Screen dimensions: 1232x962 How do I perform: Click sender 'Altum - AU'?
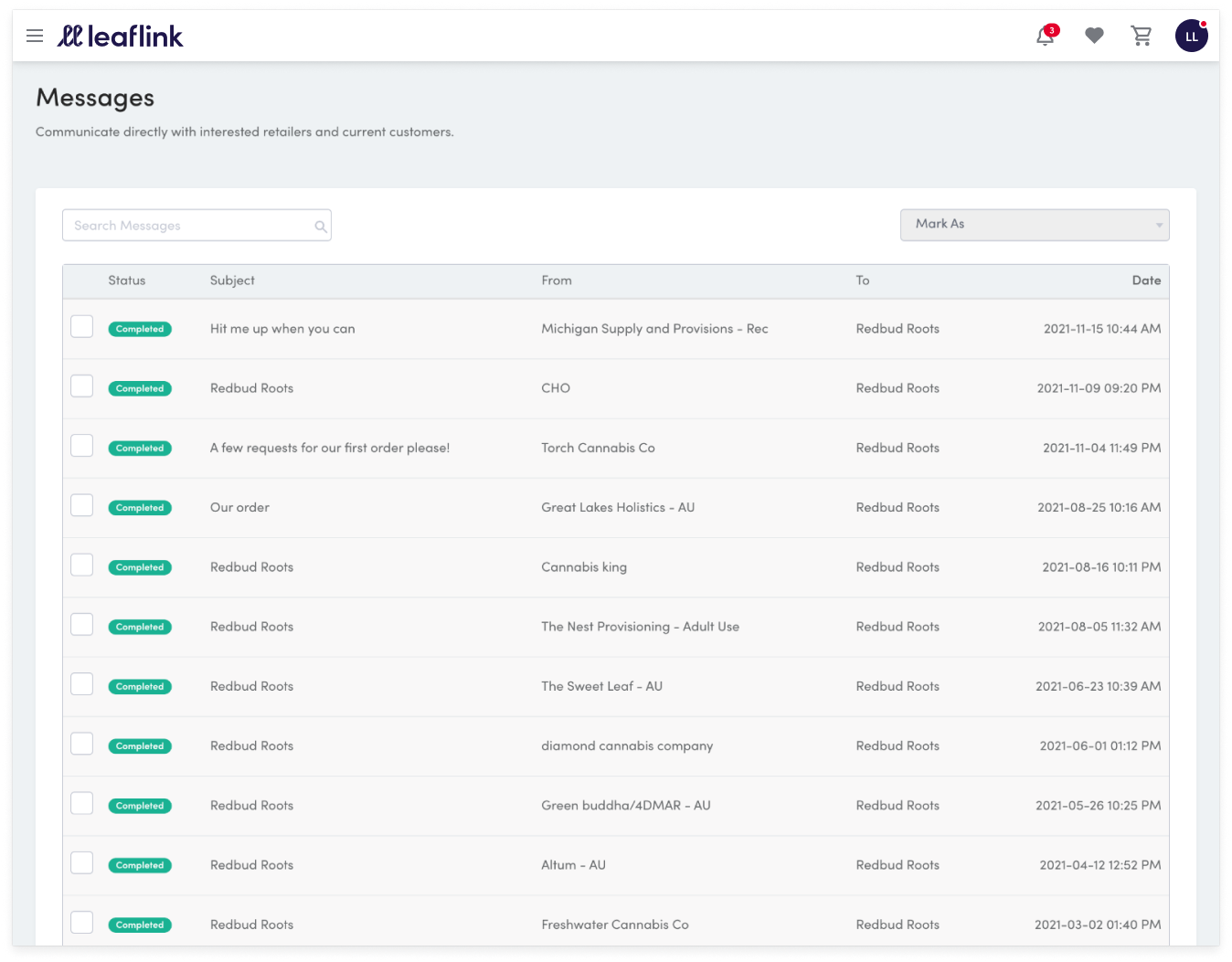[x=573, y=865]
